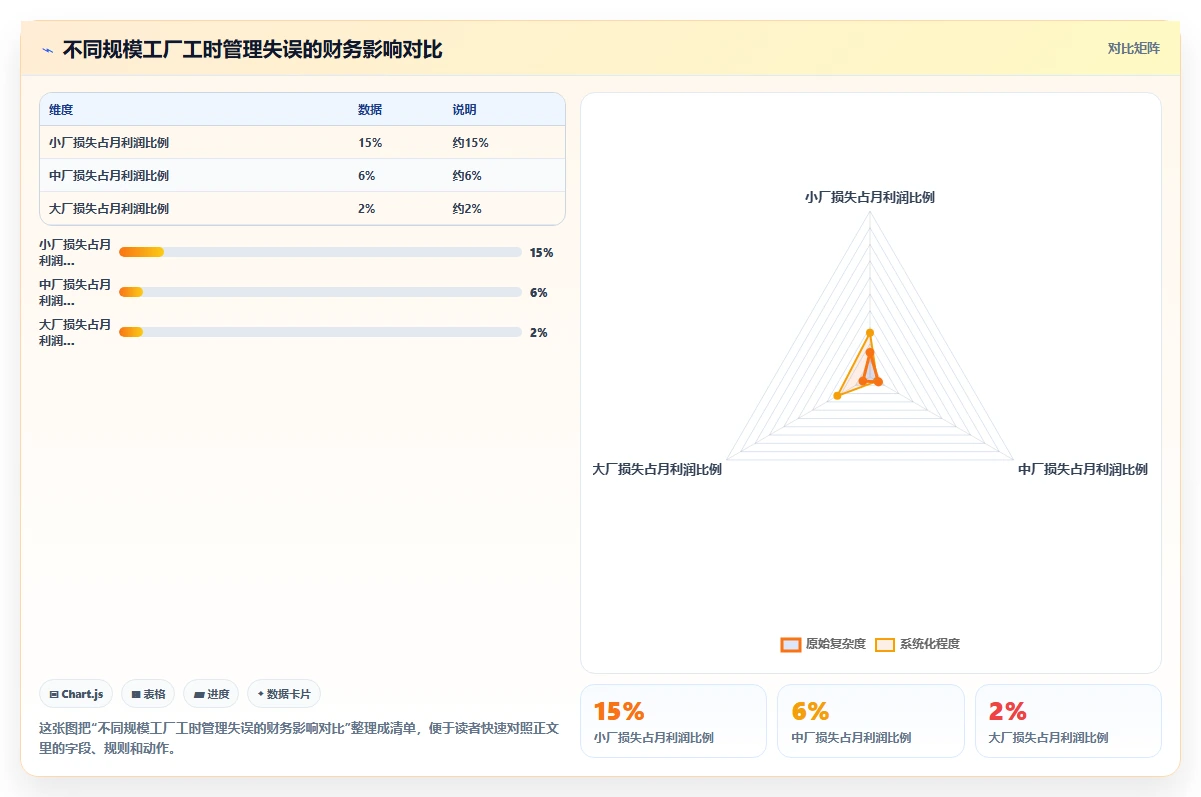
Task: Click the 说明 column header
Action: click(x=464, y=110)
